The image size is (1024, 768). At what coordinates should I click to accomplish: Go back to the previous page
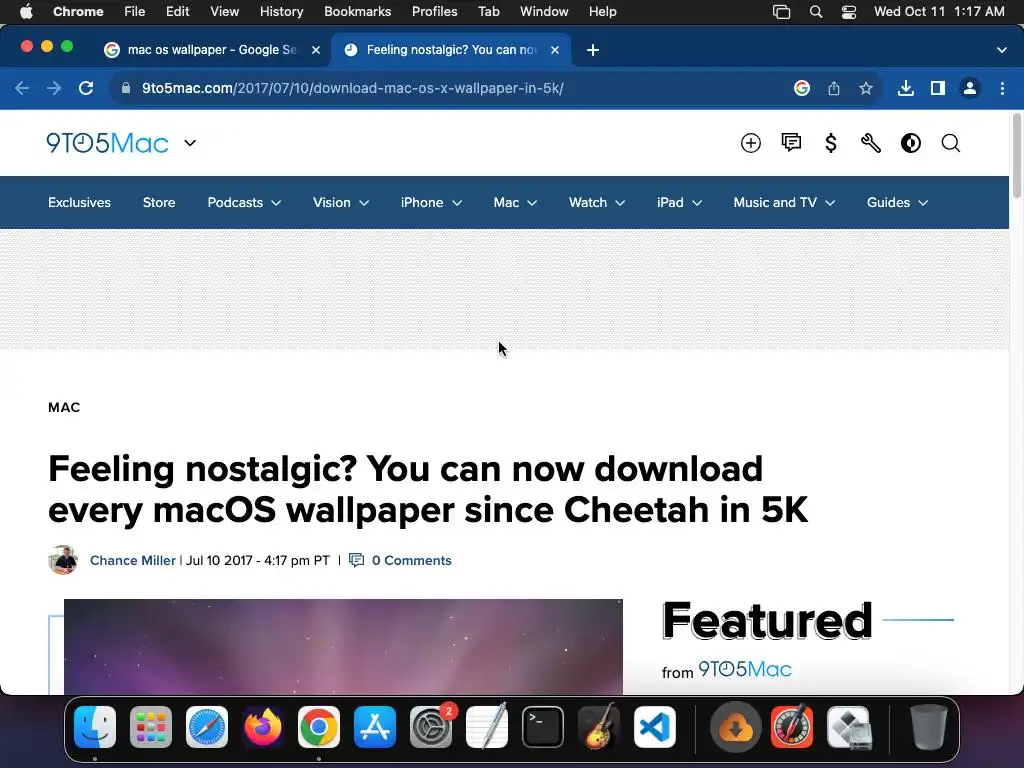coord(22,88)
